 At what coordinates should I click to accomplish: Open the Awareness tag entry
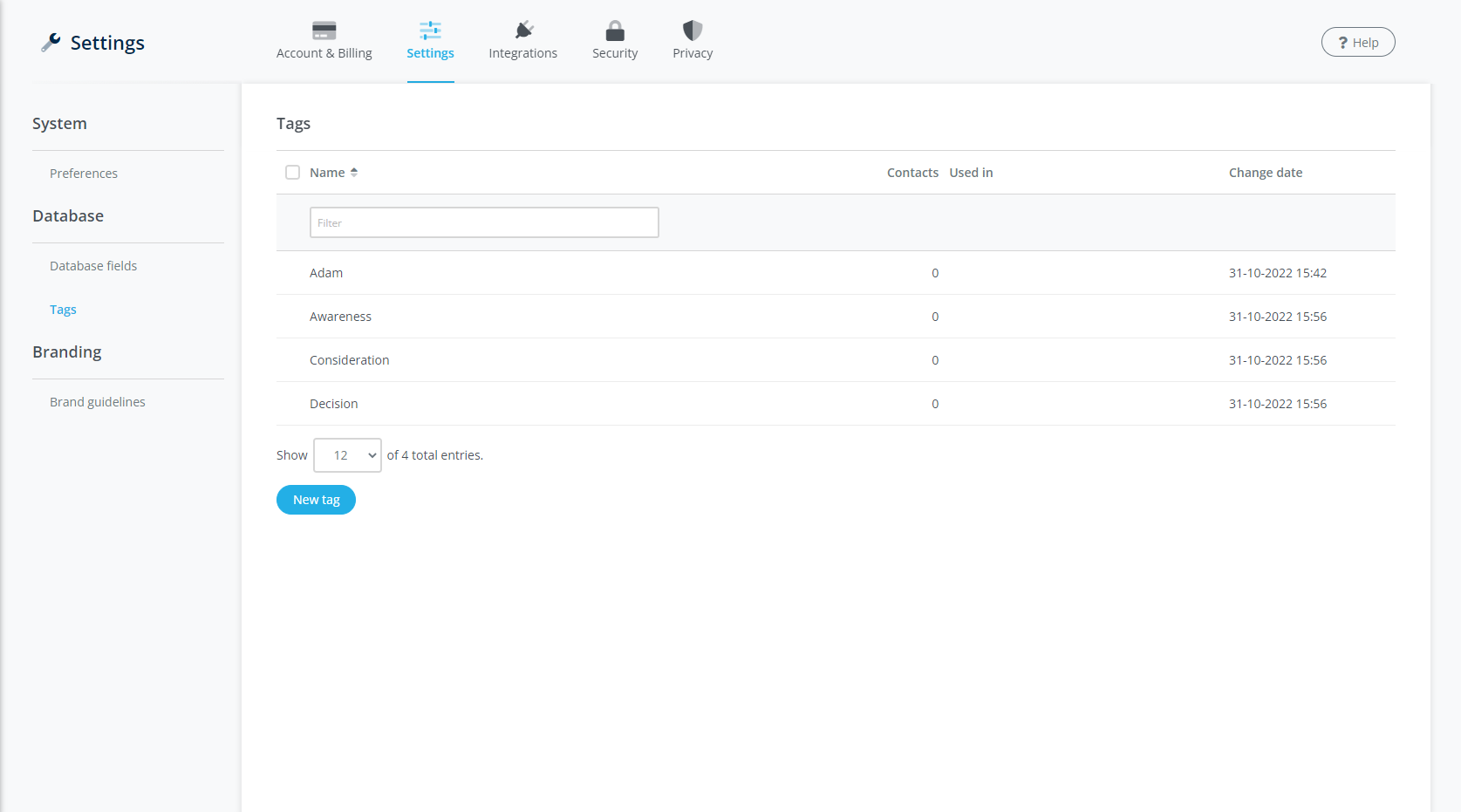pos(340,317)
